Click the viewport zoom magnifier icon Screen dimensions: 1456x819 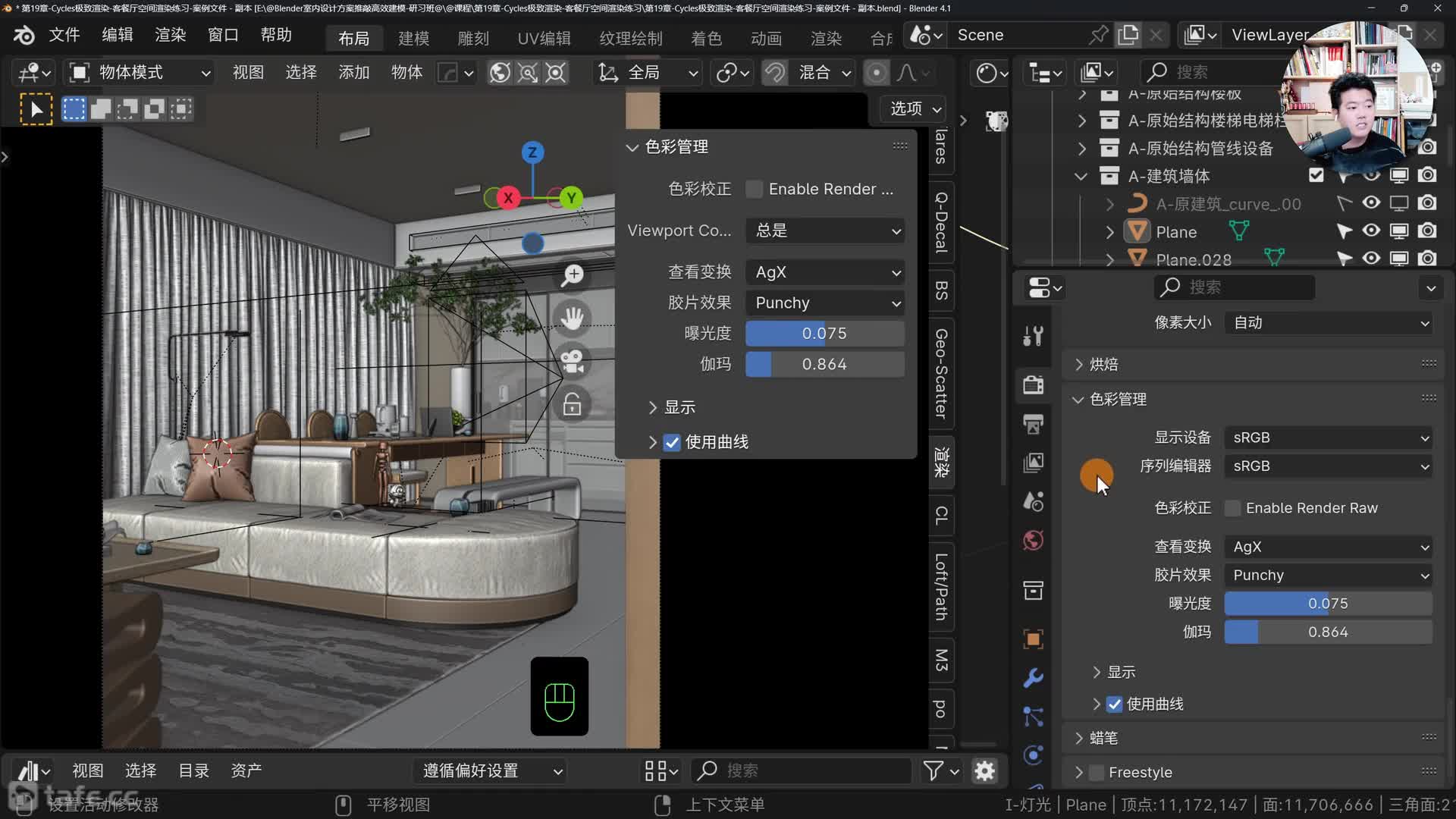pos(573,275)
